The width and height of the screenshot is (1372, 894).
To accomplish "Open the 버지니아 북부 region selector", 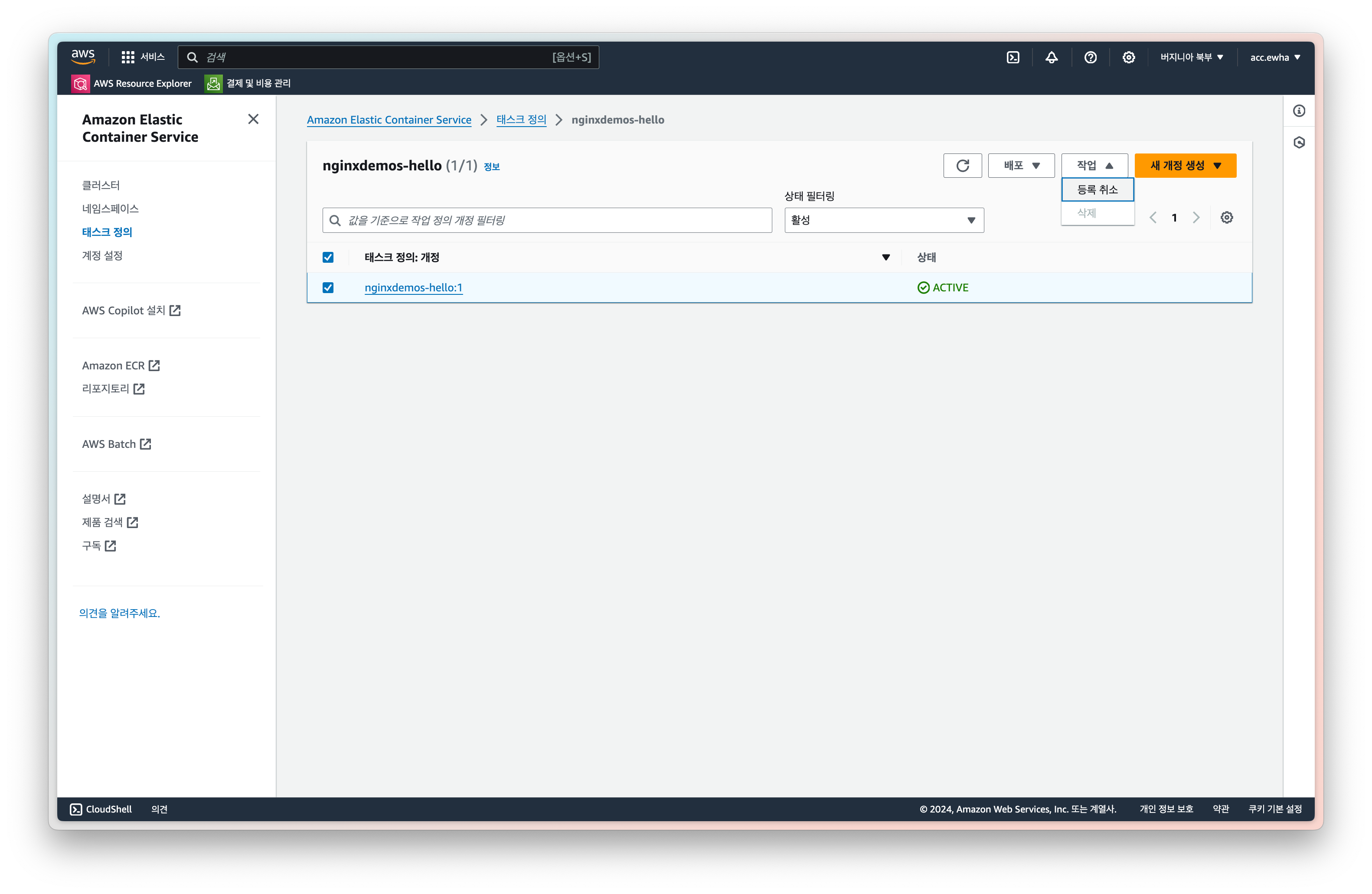I will point(1191,57).
